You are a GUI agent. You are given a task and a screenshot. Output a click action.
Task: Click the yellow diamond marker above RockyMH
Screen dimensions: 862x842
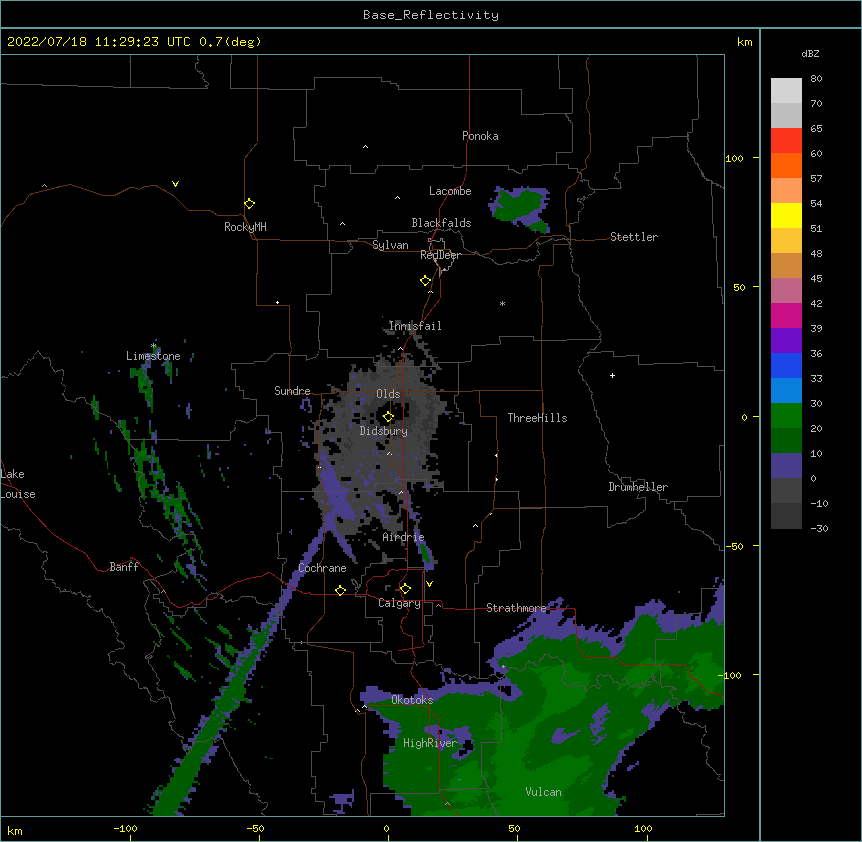coord(249,204)
